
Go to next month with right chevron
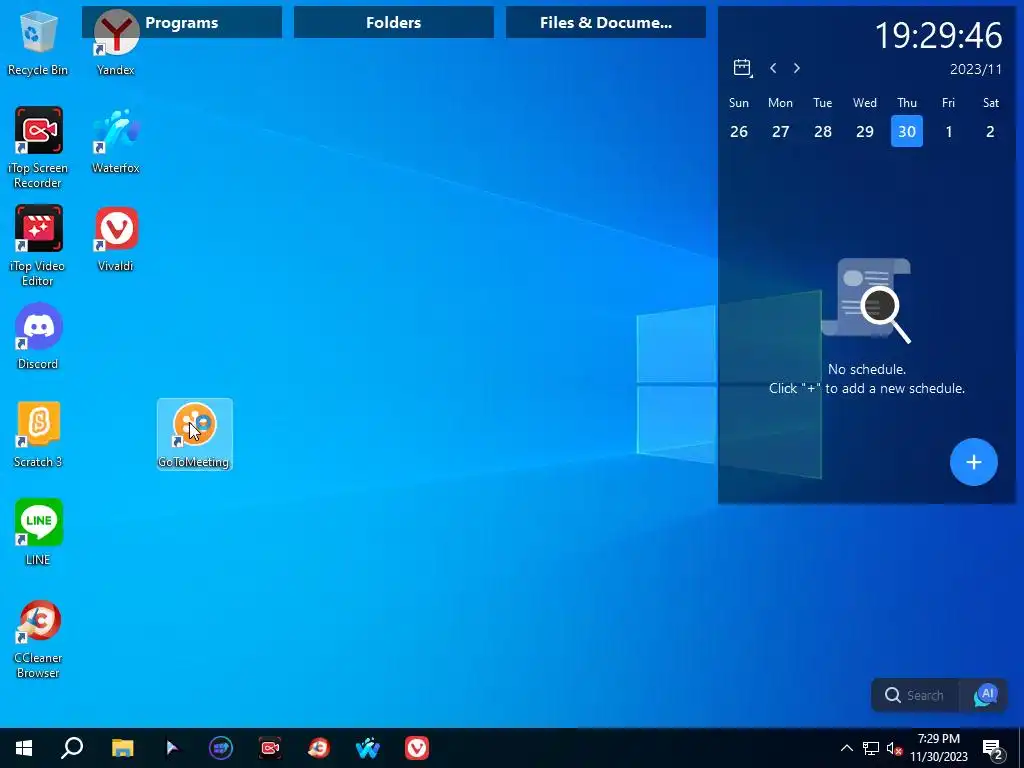click(x=797, y=68)
